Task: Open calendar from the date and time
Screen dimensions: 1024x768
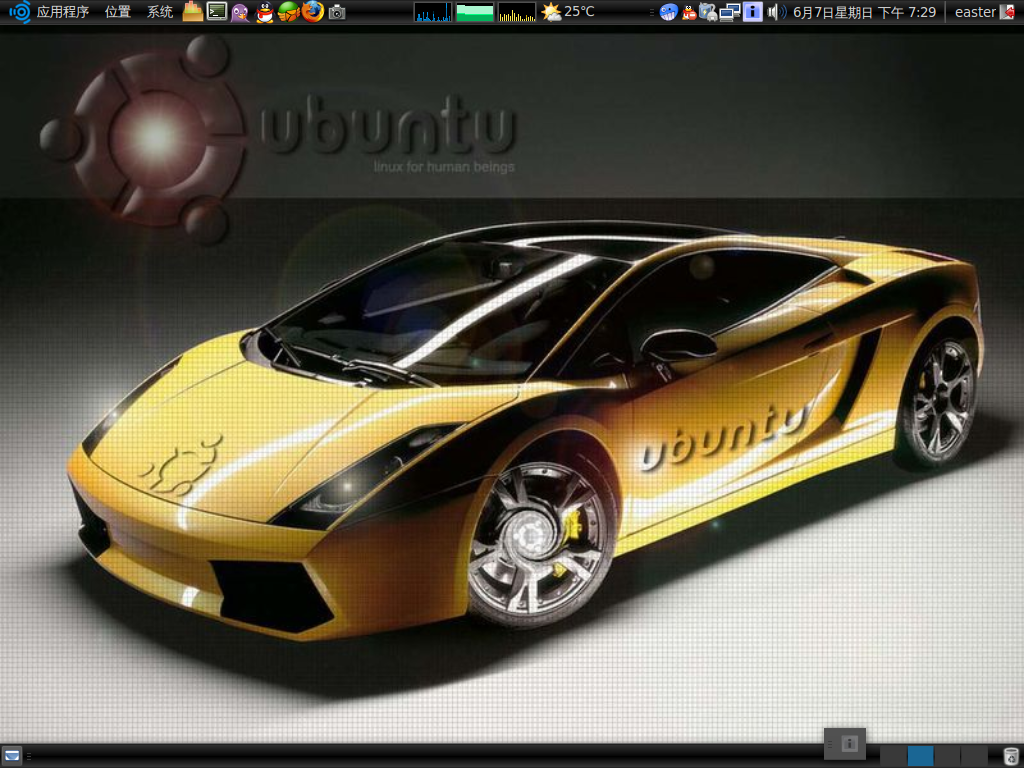Action: click(x=864, y=12)
